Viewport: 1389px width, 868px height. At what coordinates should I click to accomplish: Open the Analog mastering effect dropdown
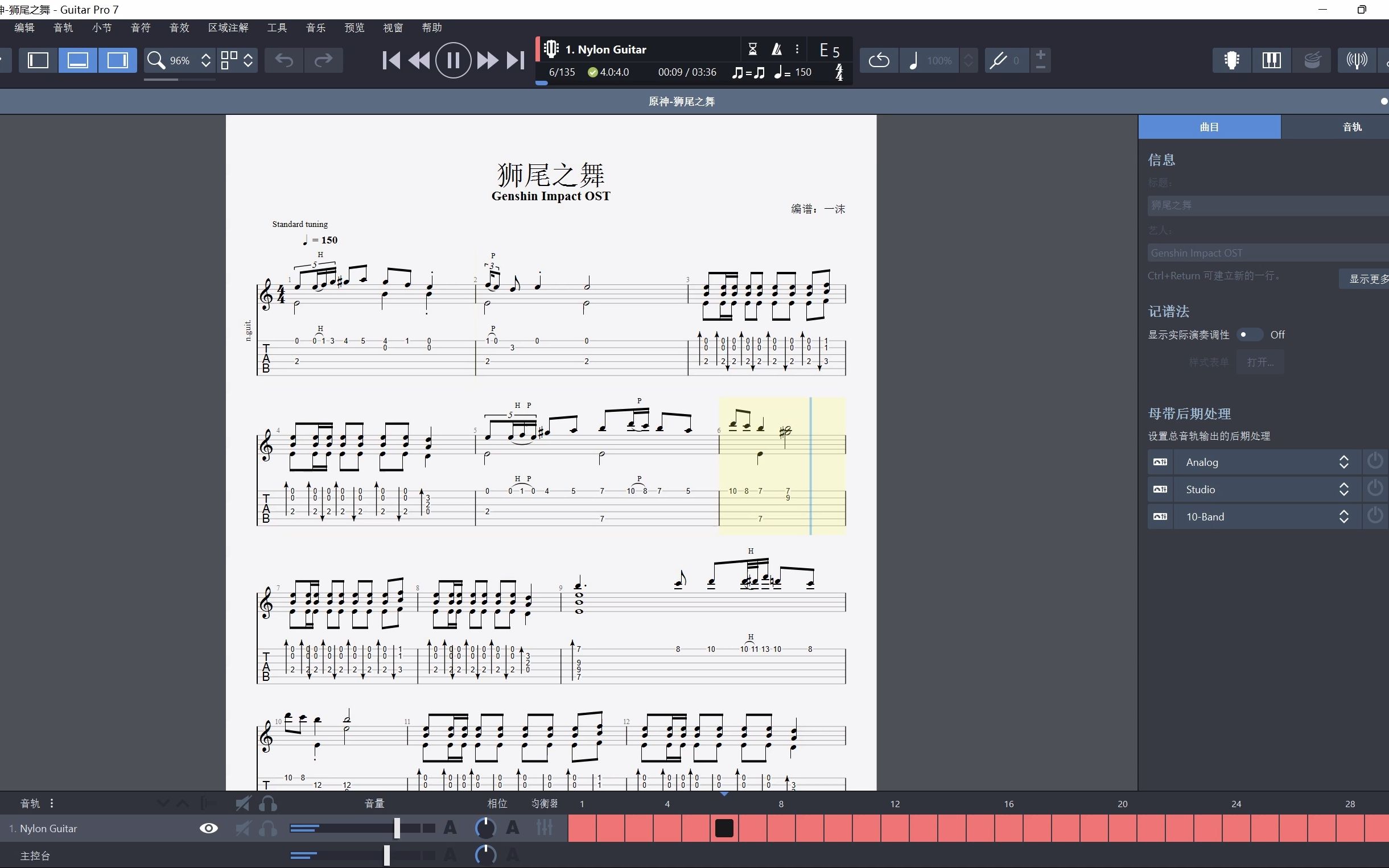(1267, 462)
